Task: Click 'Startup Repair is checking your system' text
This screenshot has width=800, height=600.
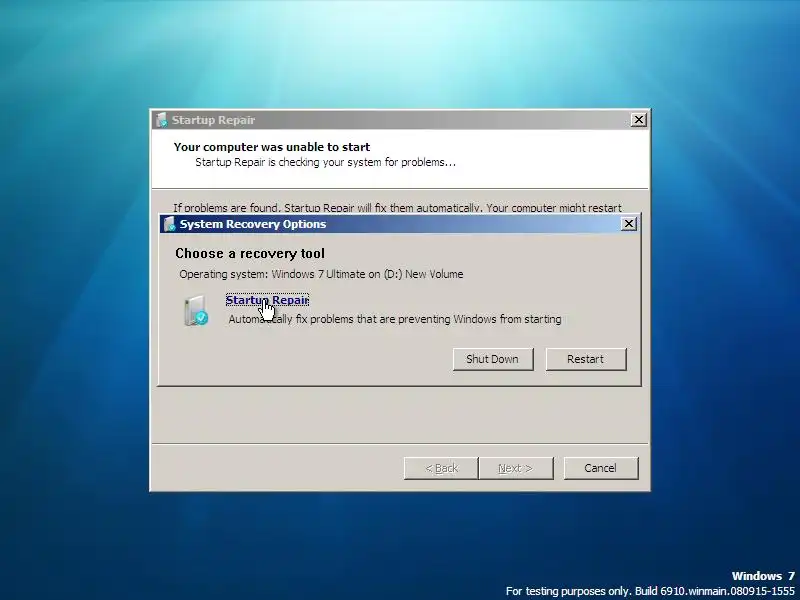Action: [326, 162]
